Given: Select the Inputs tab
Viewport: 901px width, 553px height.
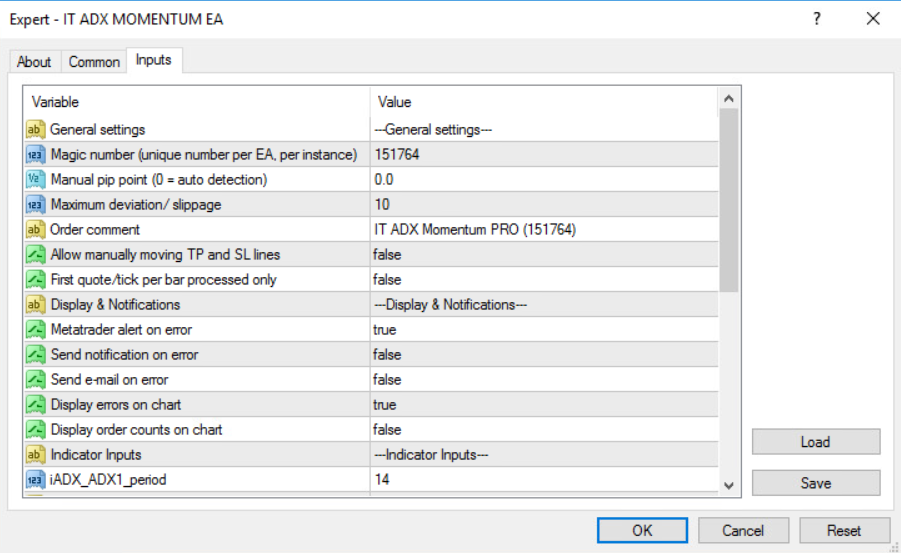Looking at the screenshot, I should tap(153, 60).
